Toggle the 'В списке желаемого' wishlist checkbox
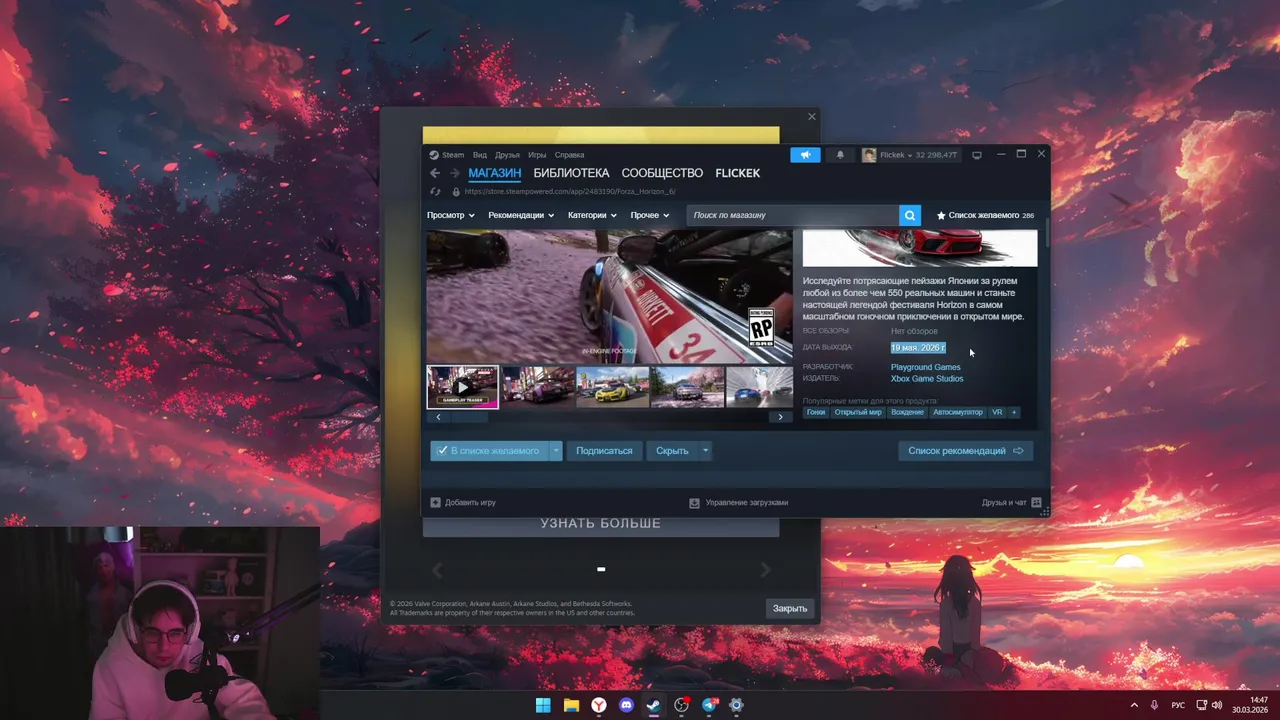The height and width of the screenshot is (720, 1280). pos(442,451)
